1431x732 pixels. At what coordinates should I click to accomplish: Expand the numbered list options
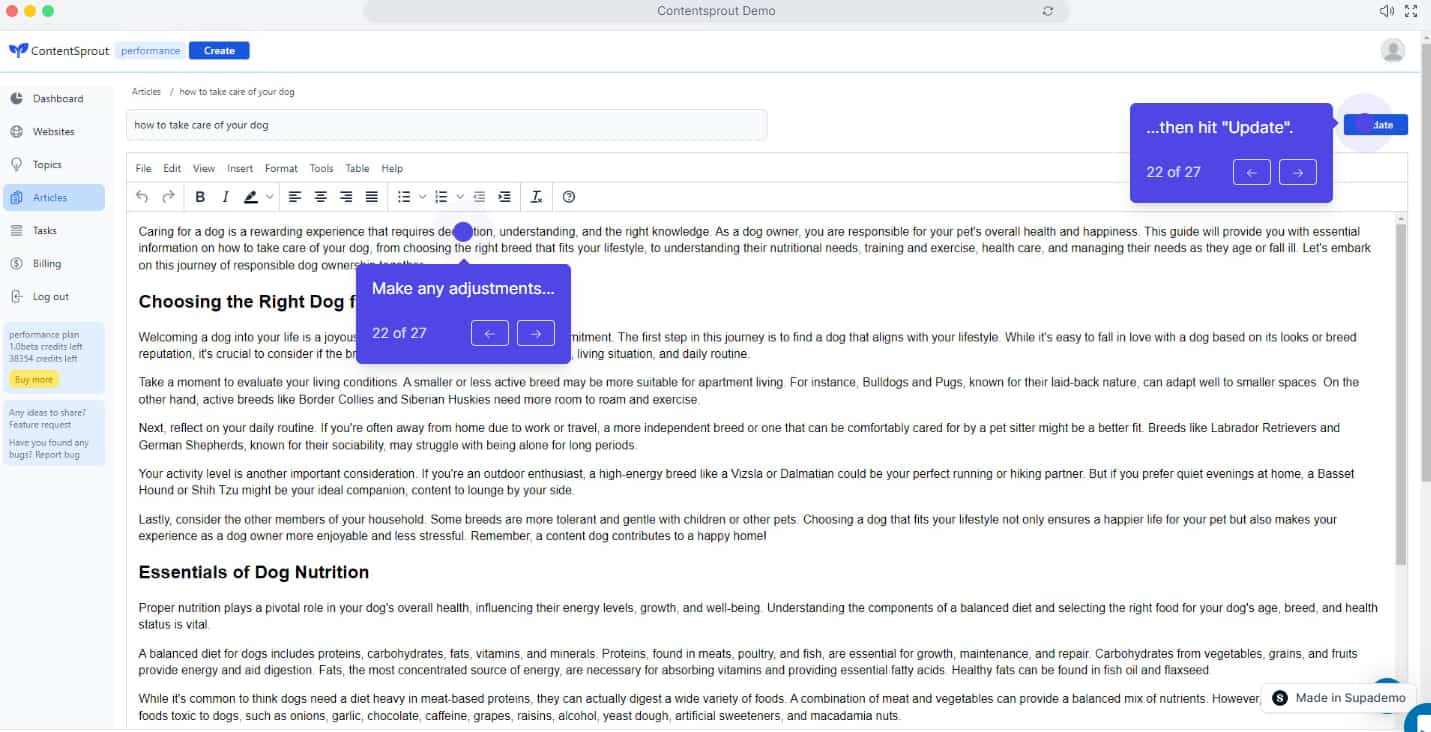click(x=460, y=196)
